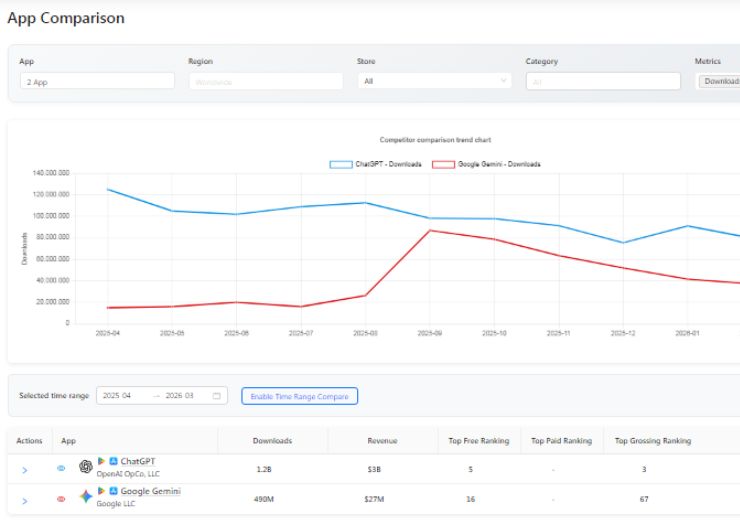Click the App Comparison page heading
Screen dimensions: 740x527
coord(66,18)
